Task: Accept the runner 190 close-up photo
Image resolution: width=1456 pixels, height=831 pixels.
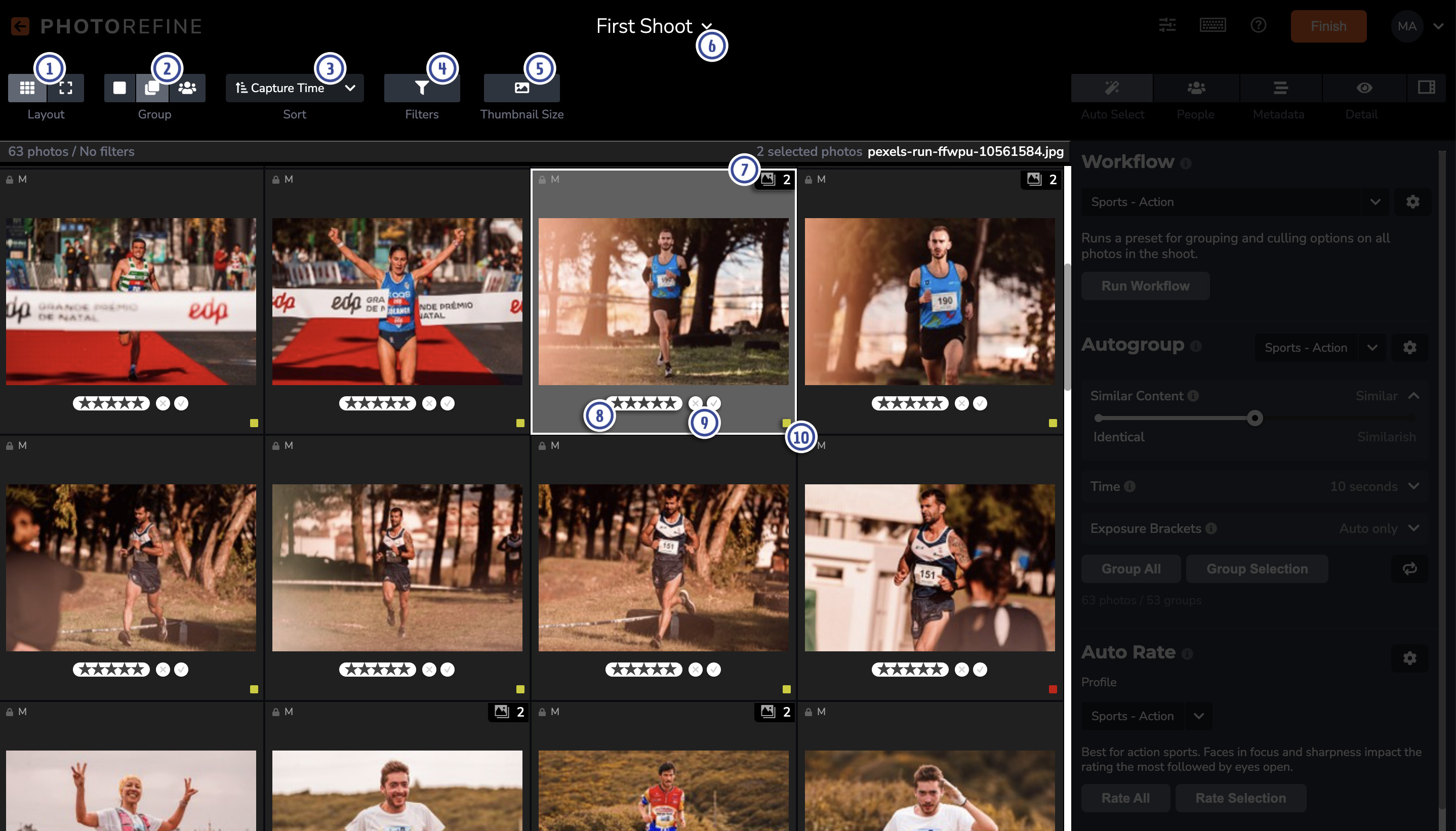Action: click(x=980, y=403)
